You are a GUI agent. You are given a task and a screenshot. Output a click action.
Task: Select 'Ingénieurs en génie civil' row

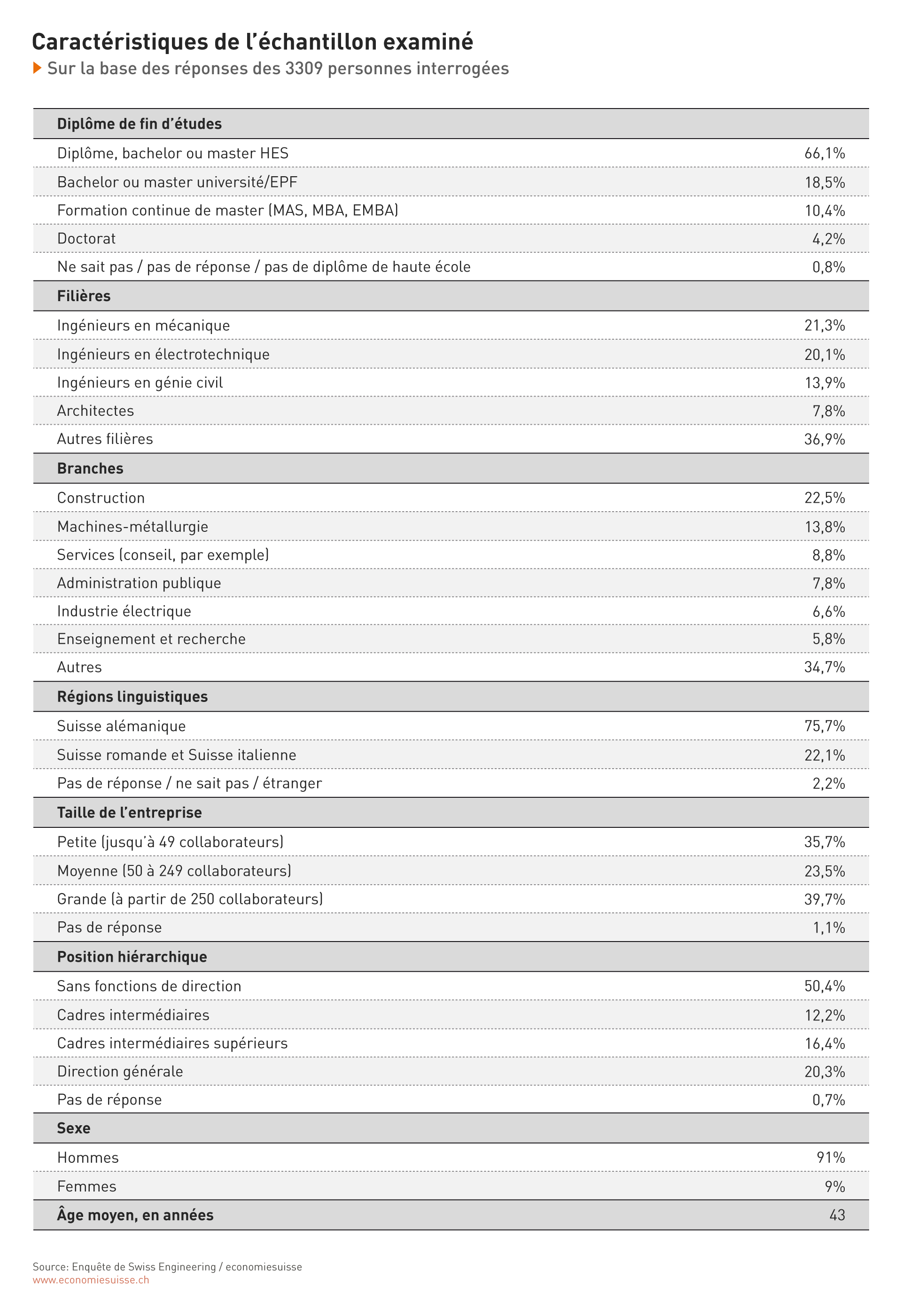(451, 382)
